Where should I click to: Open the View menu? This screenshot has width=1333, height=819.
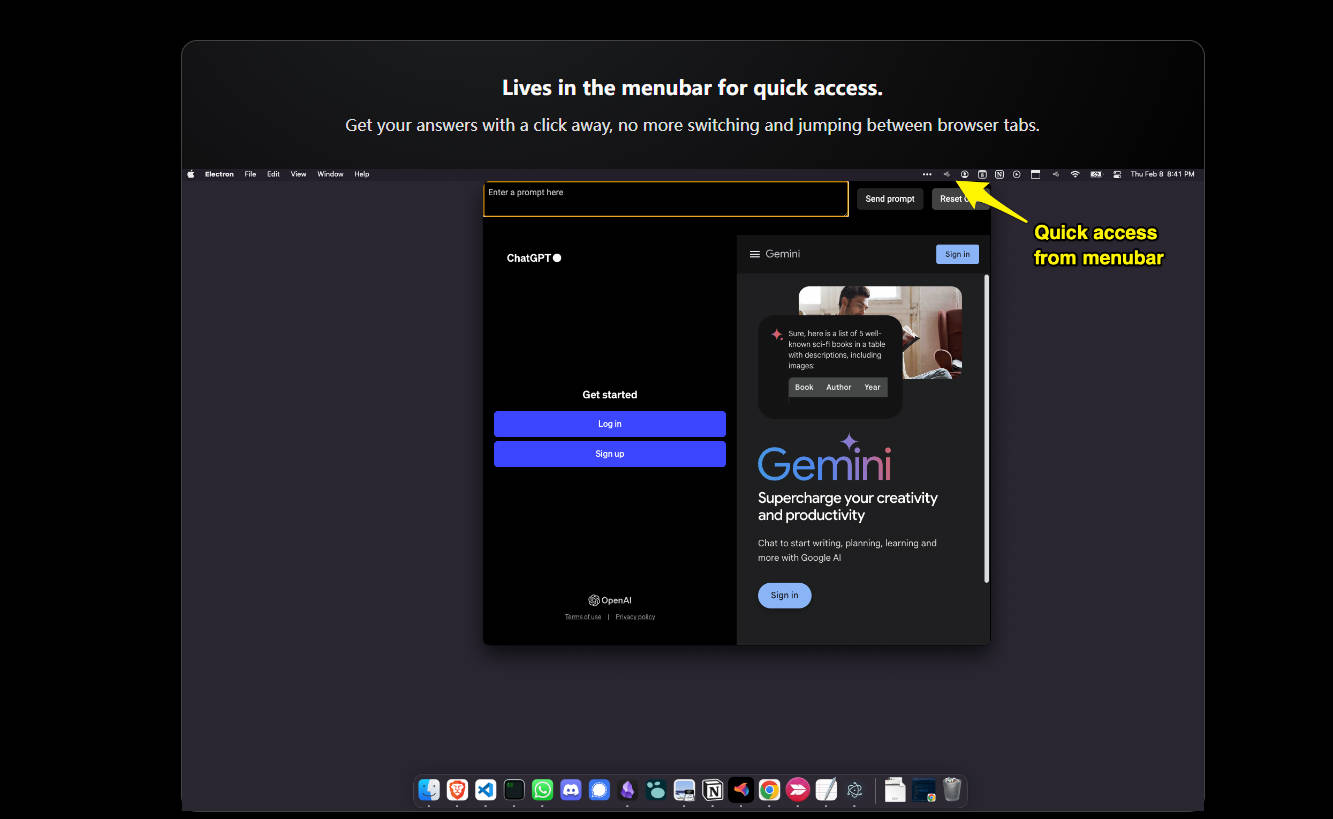[x=298, y=174]
